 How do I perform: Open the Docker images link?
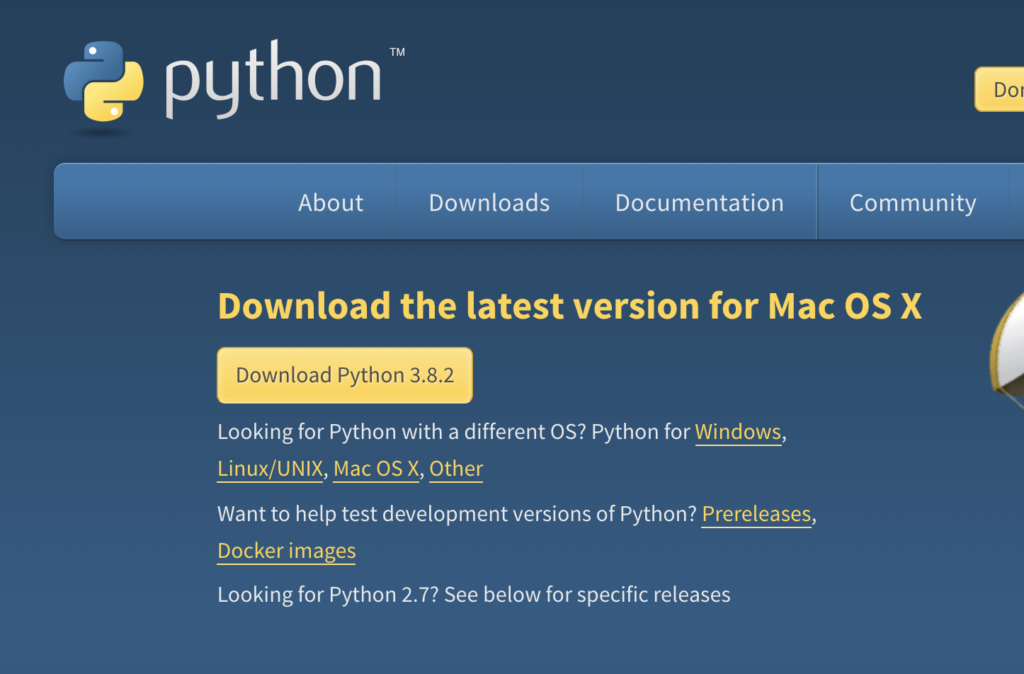pyautogui.click(x=286, y=551)
